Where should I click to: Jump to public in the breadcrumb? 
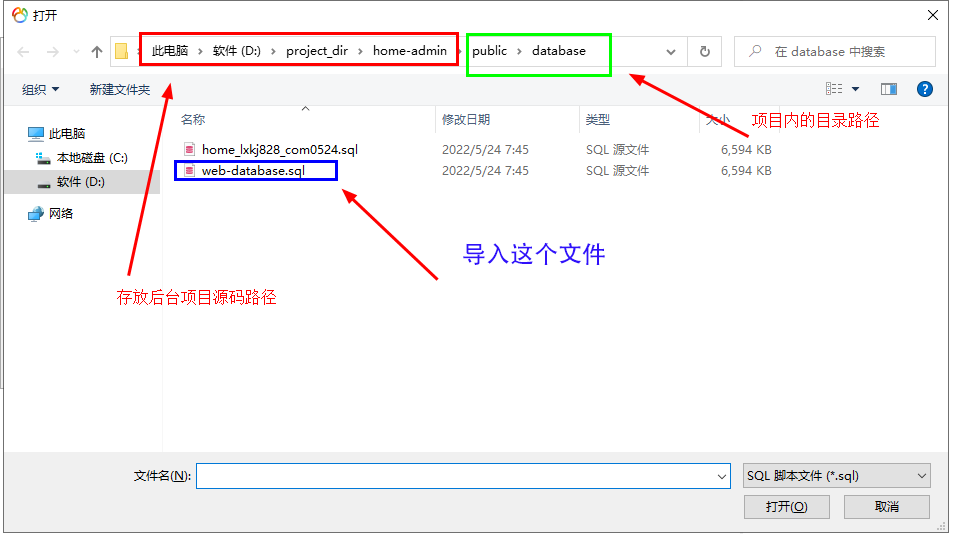tap(489, 51)
